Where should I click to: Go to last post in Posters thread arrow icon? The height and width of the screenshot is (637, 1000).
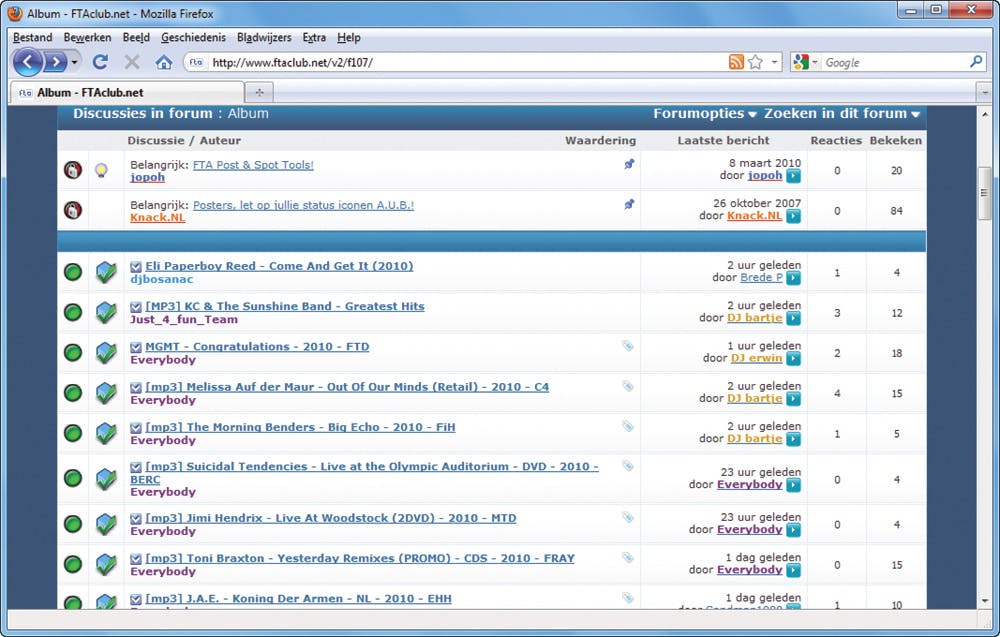(x=793, y=216)
